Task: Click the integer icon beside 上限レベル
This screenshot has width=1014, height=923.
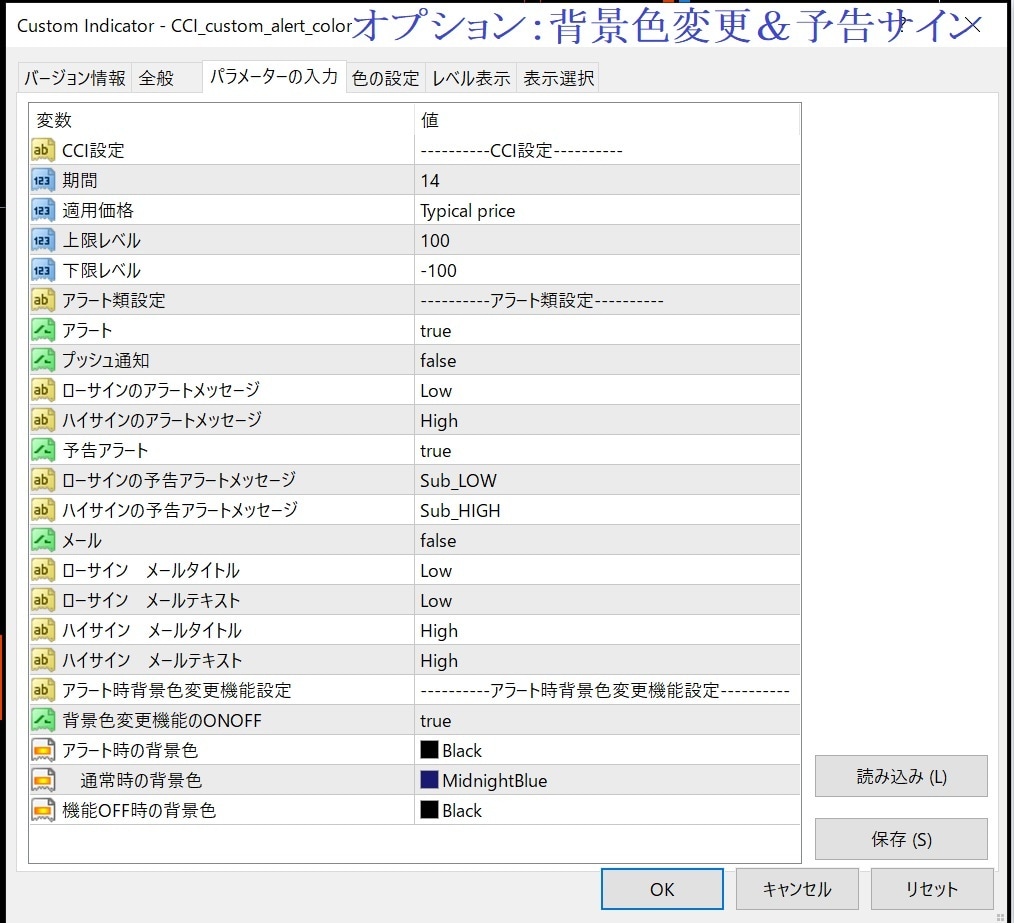Action: tap(43, 240)
